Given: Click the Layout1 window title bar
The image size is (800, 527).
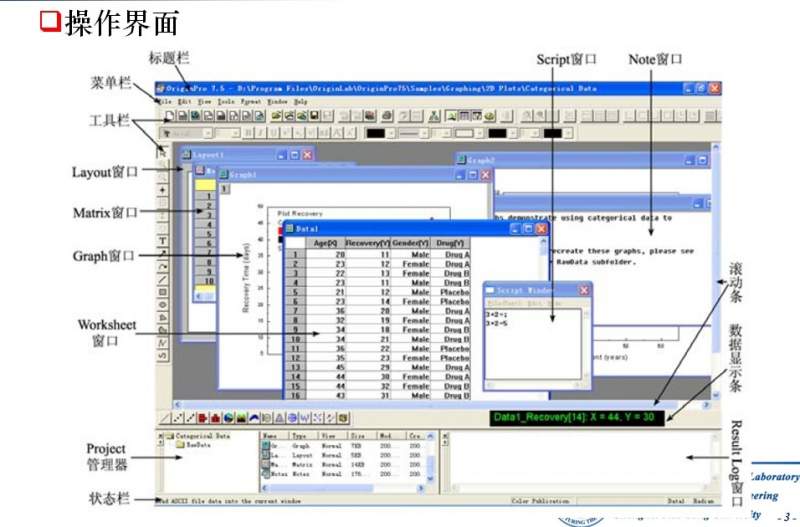Looking at the screenshot, I should 247,155.
